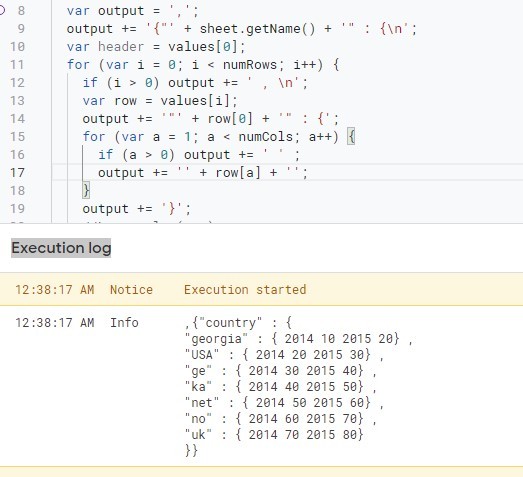This screenshot has width=523, height=477.
Task: Click the "georgia" output line in log
Action: pos(299,339)
